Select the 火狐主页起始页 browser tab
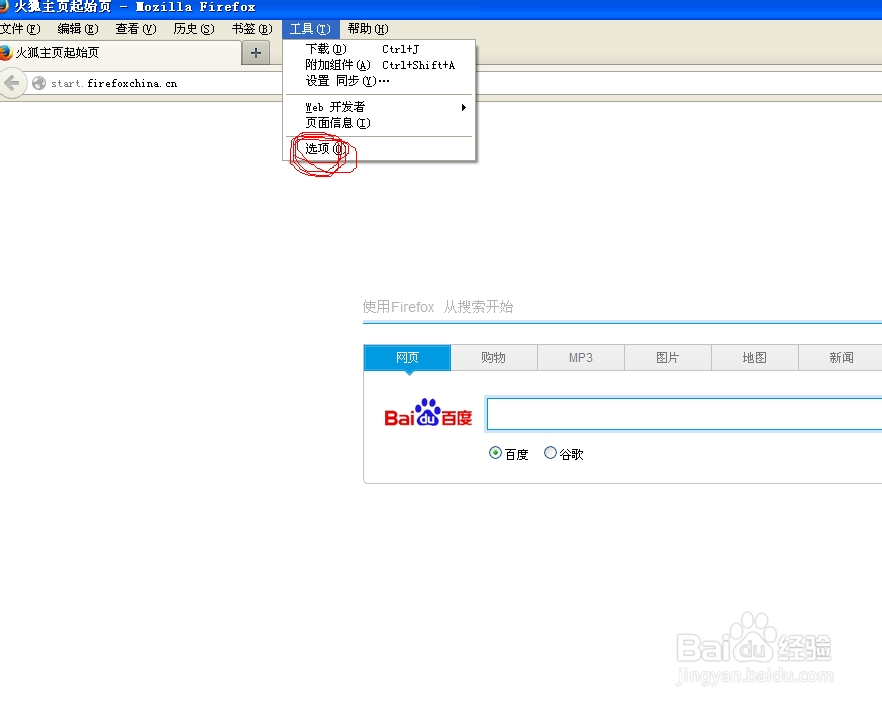Screen dimensions: 882x706 [x=120, y=53]
